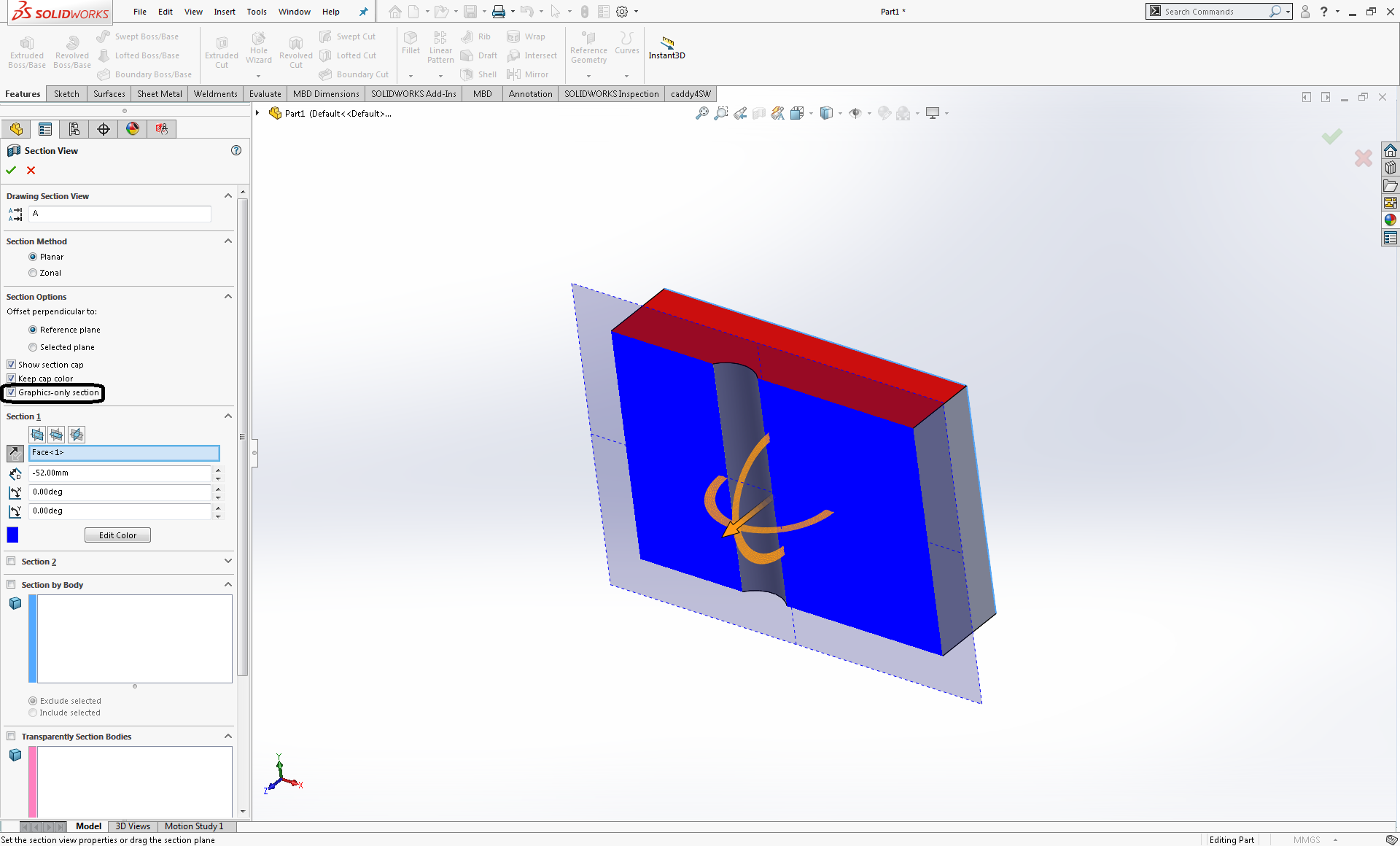
Task: Click the reverse section direction icon
Action: coord(15,453)
